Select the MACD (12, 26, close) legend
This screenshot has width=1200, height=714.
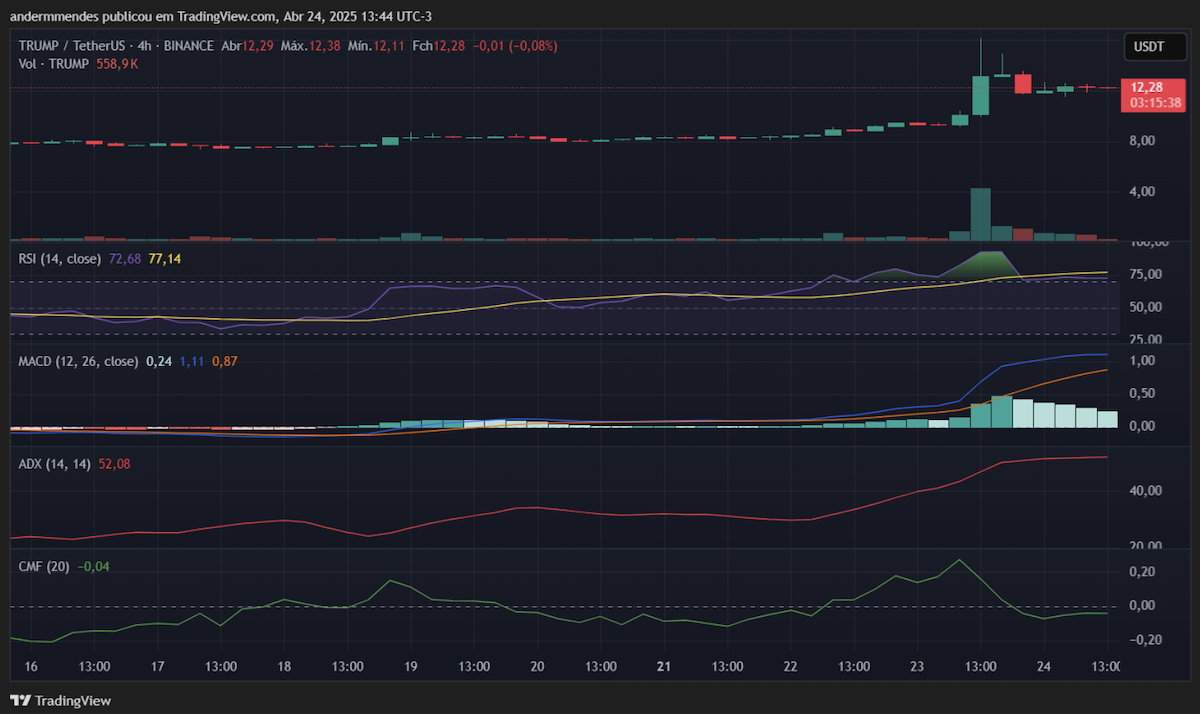(78, 361)
